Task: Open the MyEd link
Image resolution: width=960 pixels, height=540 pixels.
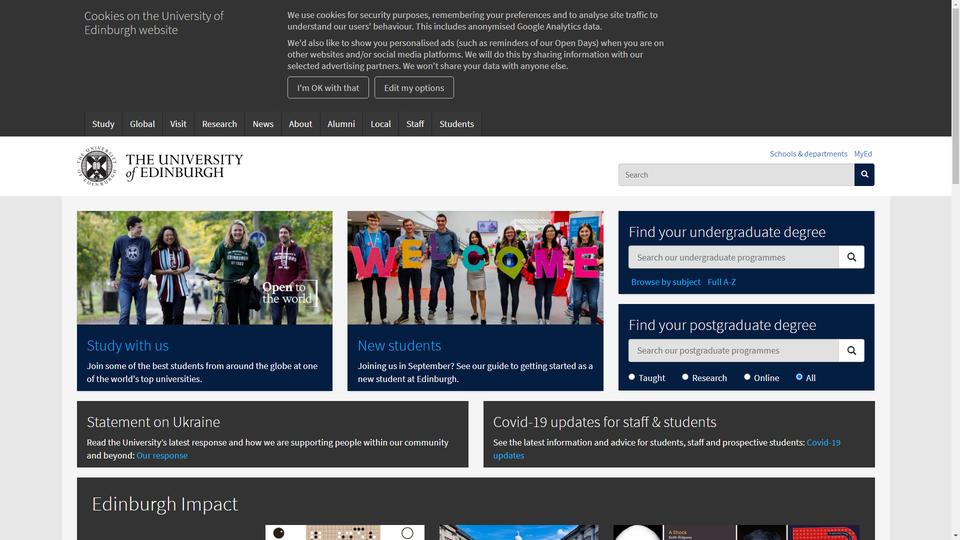Action: [x=863, y=154]
